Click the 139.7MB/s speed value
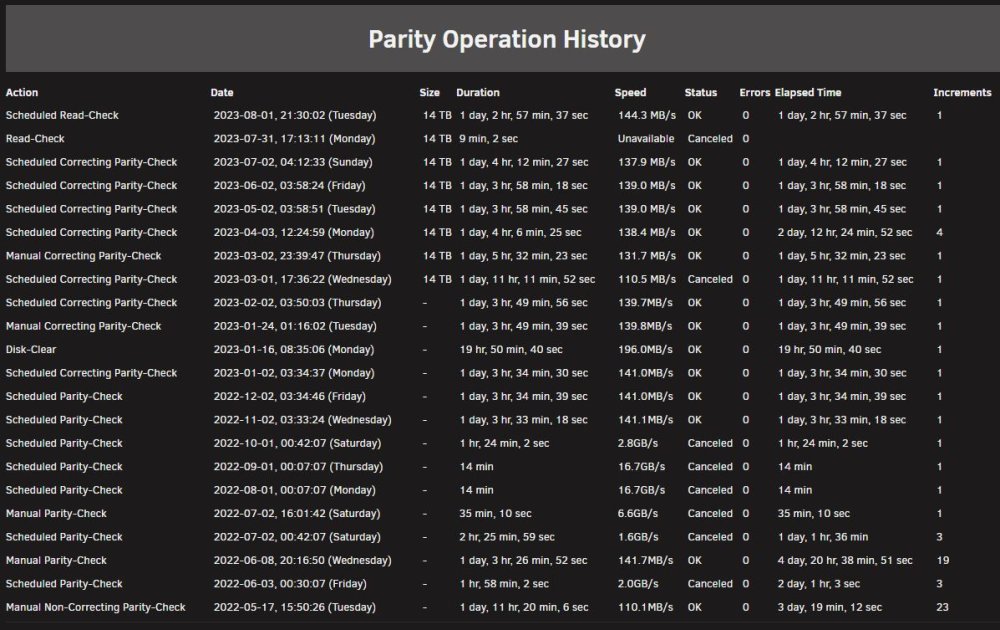The height and width of the screenshot is (630, 1000). tap(645, 303)
